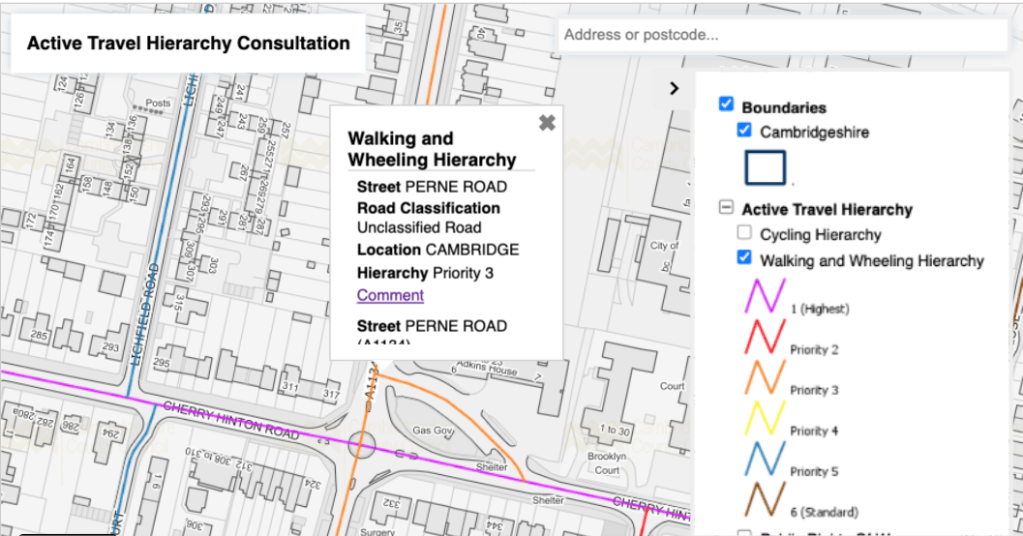Close the Walking and Wheeling Hierarchy popup
Screen dimensions: 1023x536
click(x=546, y=123)
